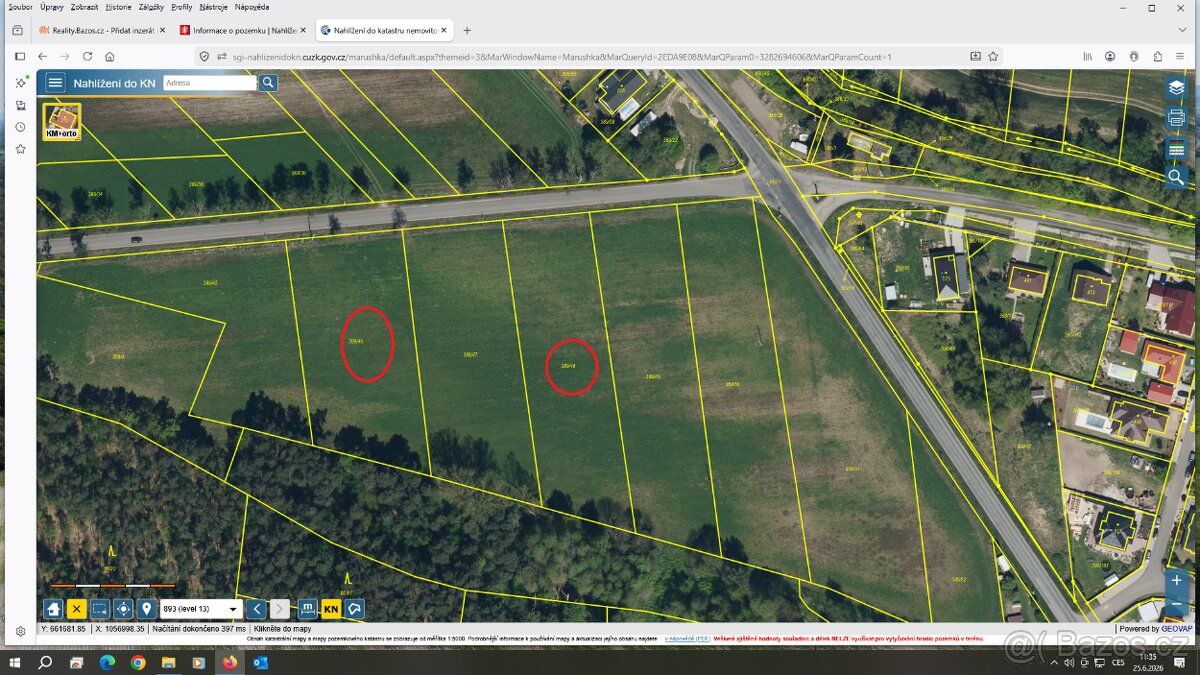Image resolution: width=1200 pixels, height=675 pixels.
Task: Open the Windows Start menu
Action: (16, 662)
